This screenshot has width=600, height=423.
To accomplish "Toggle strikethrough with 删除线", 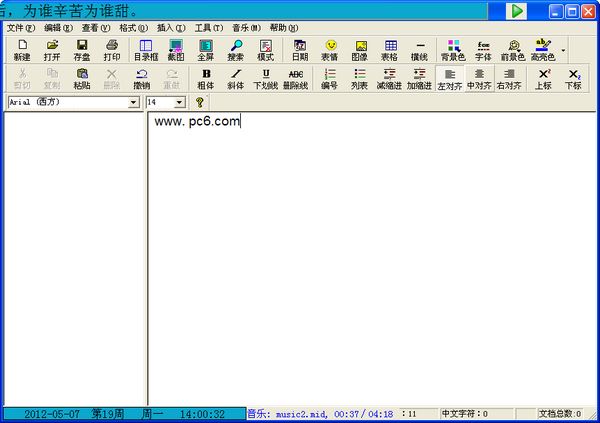I will pyautogui.click(x=295, y=78).
